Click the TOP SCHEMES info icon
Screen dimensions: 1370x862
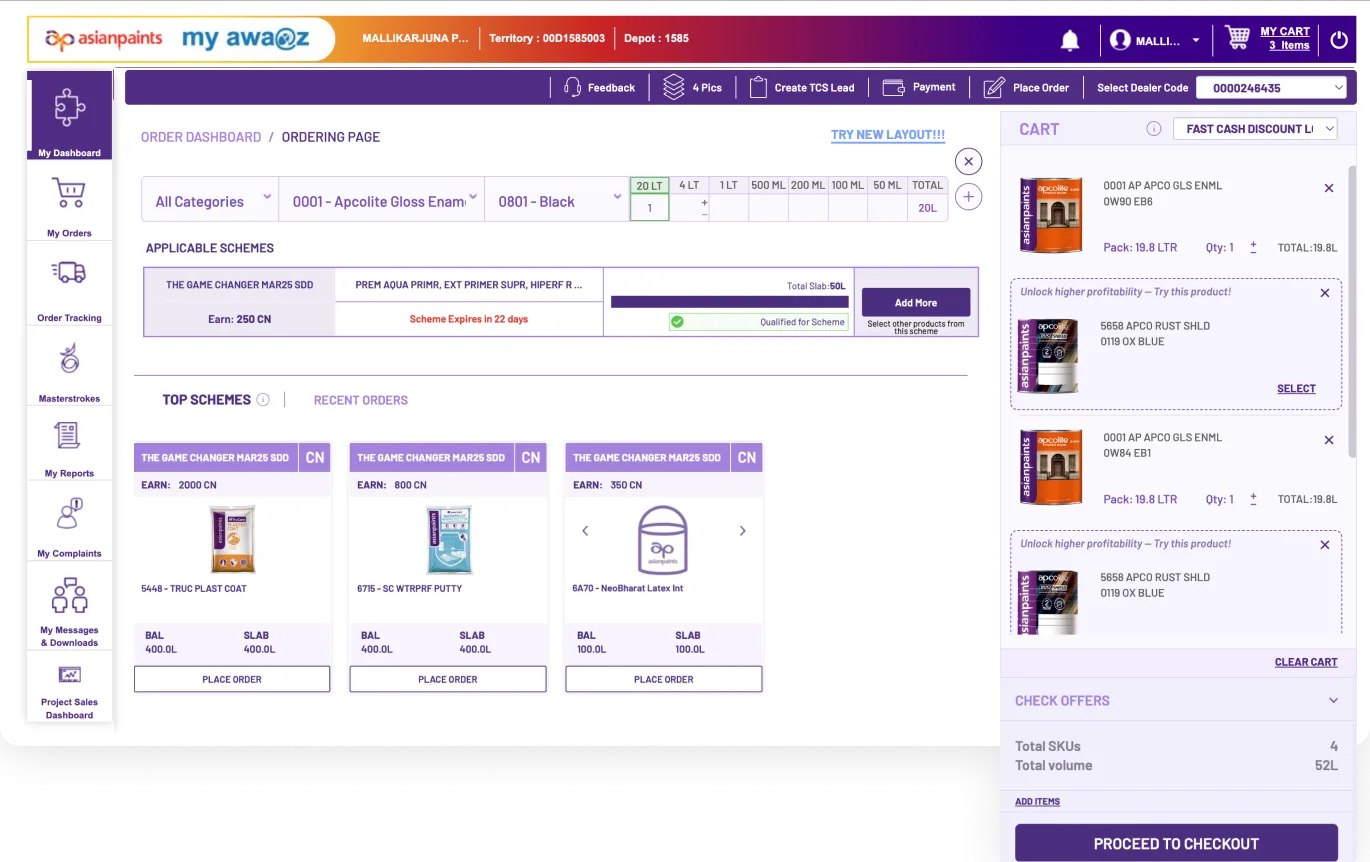tap(263, 400)
